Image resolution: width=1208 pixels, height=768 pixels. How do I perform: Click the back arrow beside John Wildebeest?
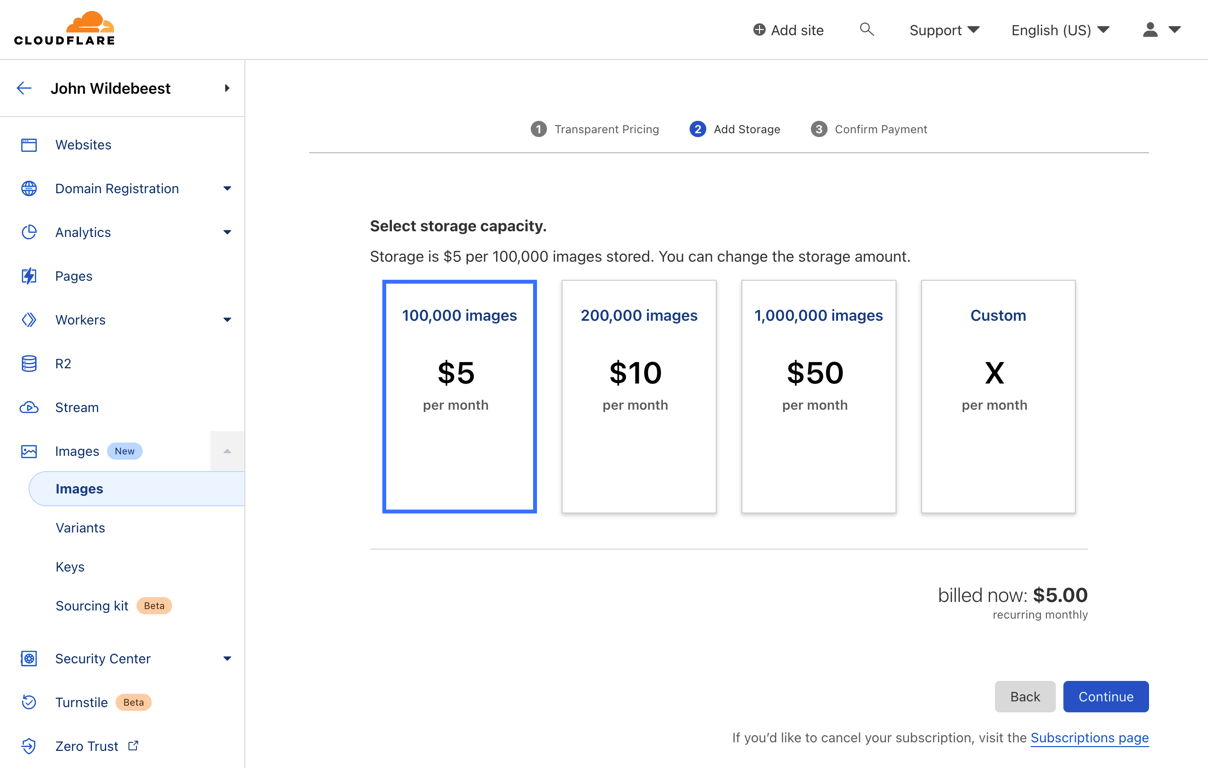coord(24,88)
